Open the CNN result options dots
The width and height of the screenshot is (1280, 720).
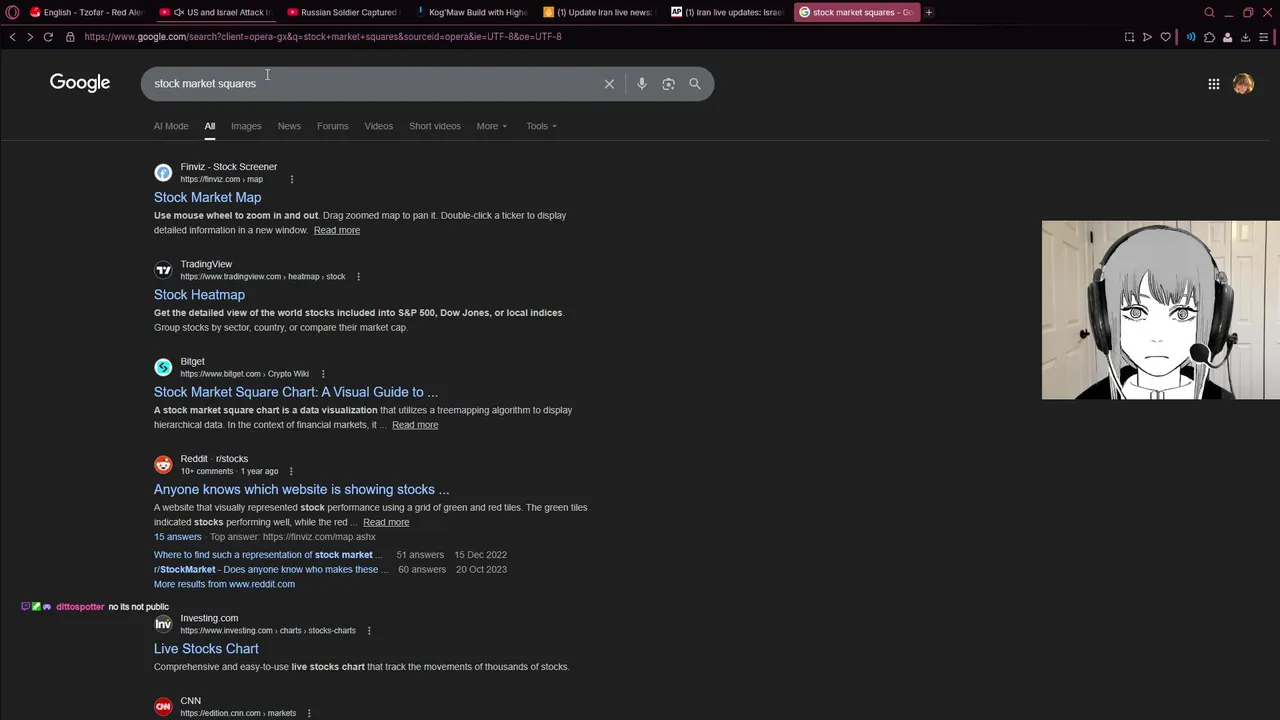click(x=309, y=713)
